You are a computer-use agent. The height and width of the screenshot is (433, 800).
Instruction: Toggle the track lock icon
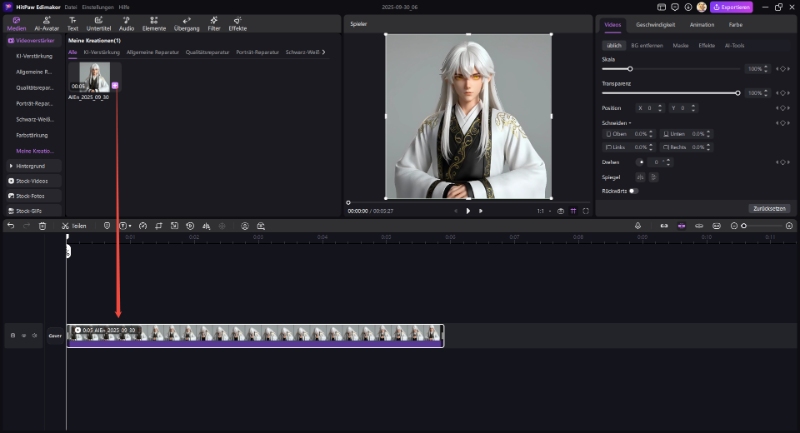click(13, 335)
